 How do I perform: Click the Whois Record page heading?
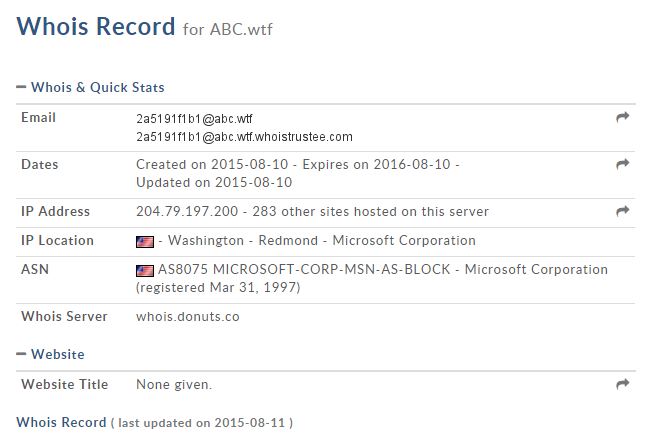pos(96,27)
